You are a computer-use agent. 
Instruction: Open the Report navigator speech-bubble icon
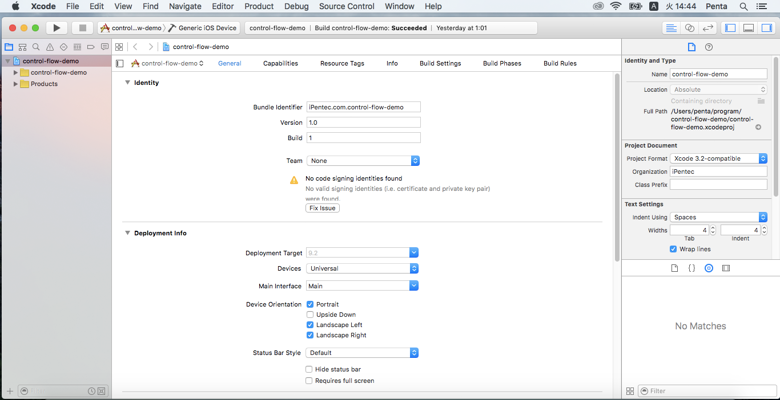coord(104,47)
